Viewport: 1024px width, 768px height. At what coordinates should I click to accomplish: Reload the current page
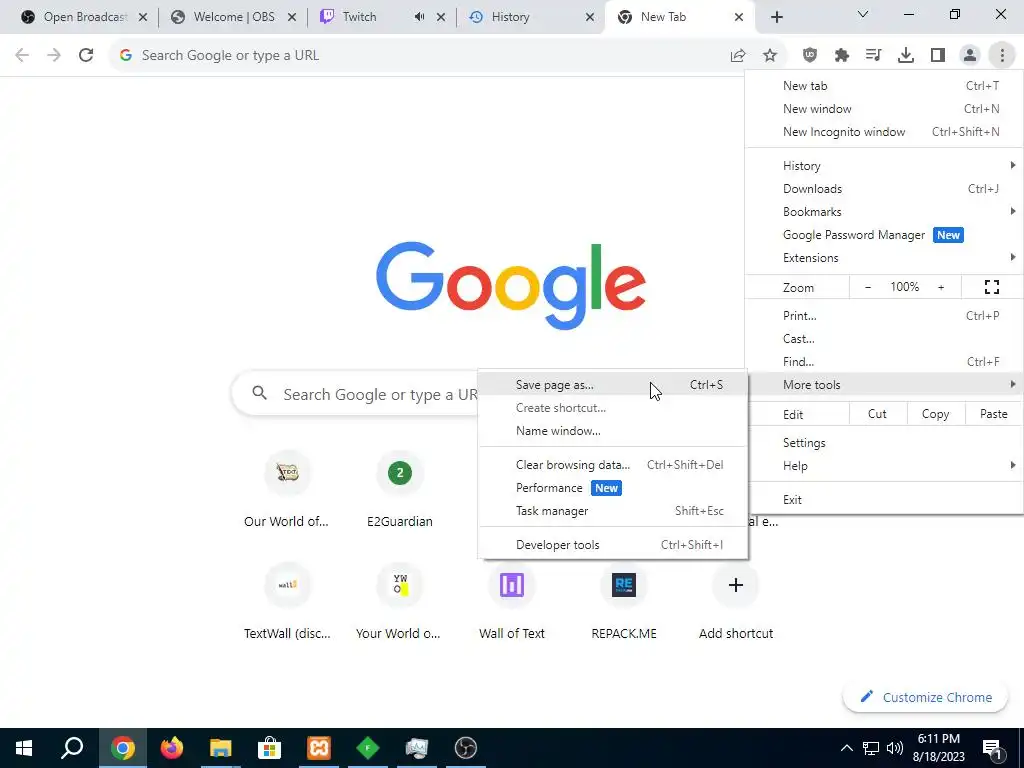[x=86, y=55]
